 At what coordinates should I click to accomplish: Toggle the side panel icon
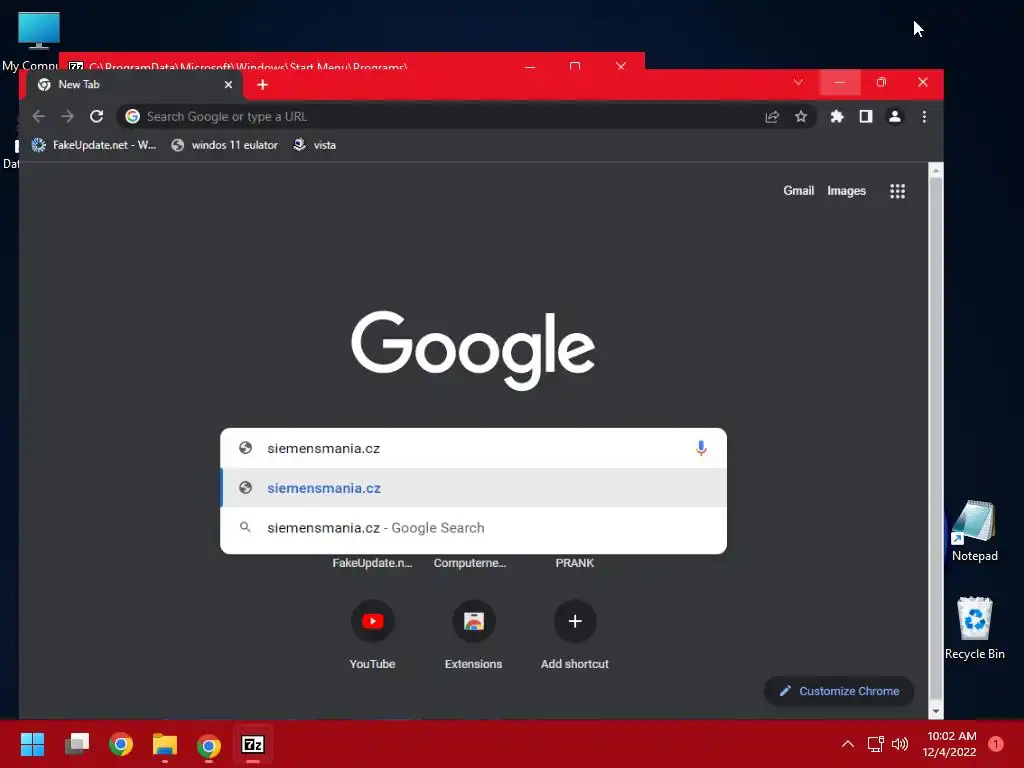tap(865, 117)
